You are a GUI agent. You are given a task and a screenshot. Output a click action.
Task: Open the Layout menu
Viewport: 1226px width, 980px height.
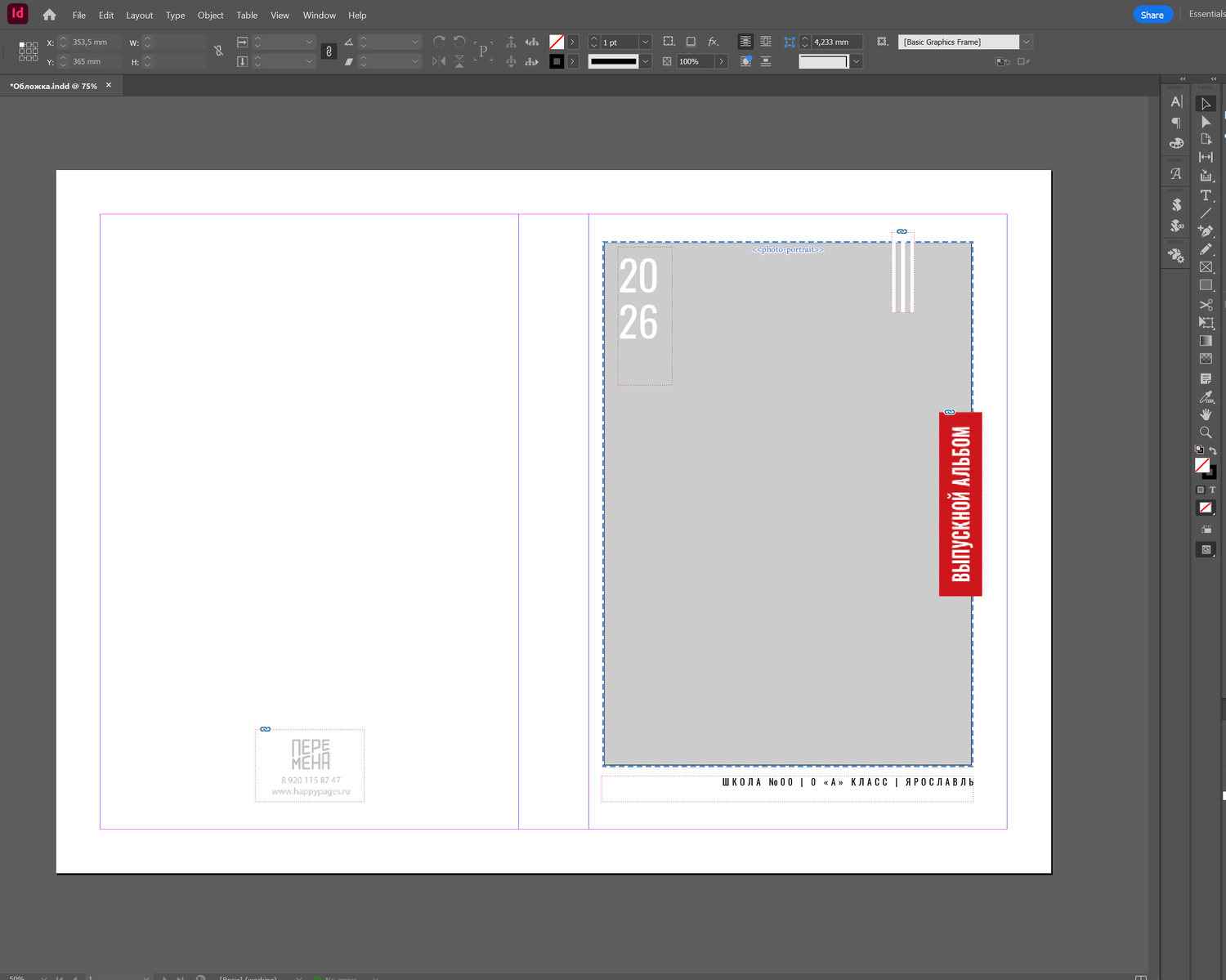pos(139,16)
